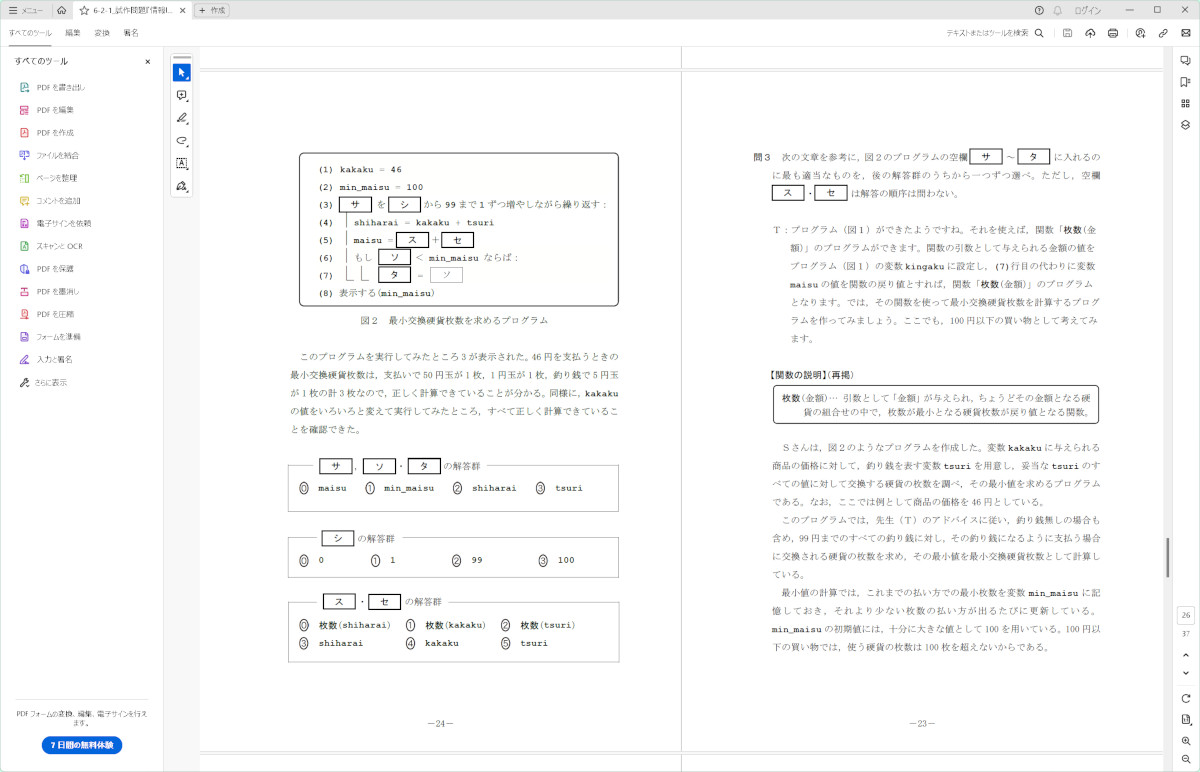Click the page number field showing 26
Image resolution: width=1200 pixels, height=772 pixels.
click(1185, 615)
